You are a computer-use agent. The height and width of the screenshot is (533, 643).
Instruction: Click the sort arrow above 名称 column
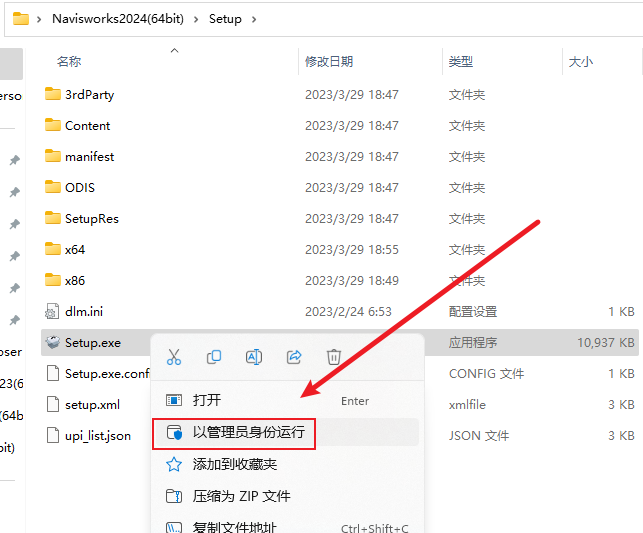[174, 50]
